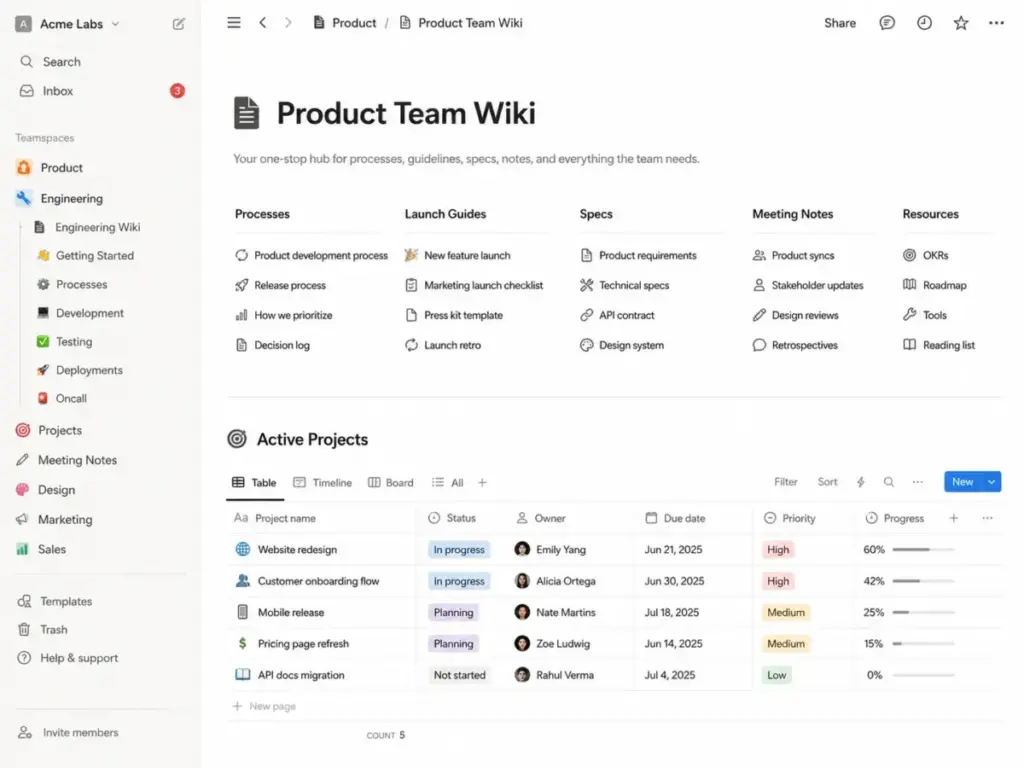
Task: Open Deployments page in sidebar
Action: (89, 370)
